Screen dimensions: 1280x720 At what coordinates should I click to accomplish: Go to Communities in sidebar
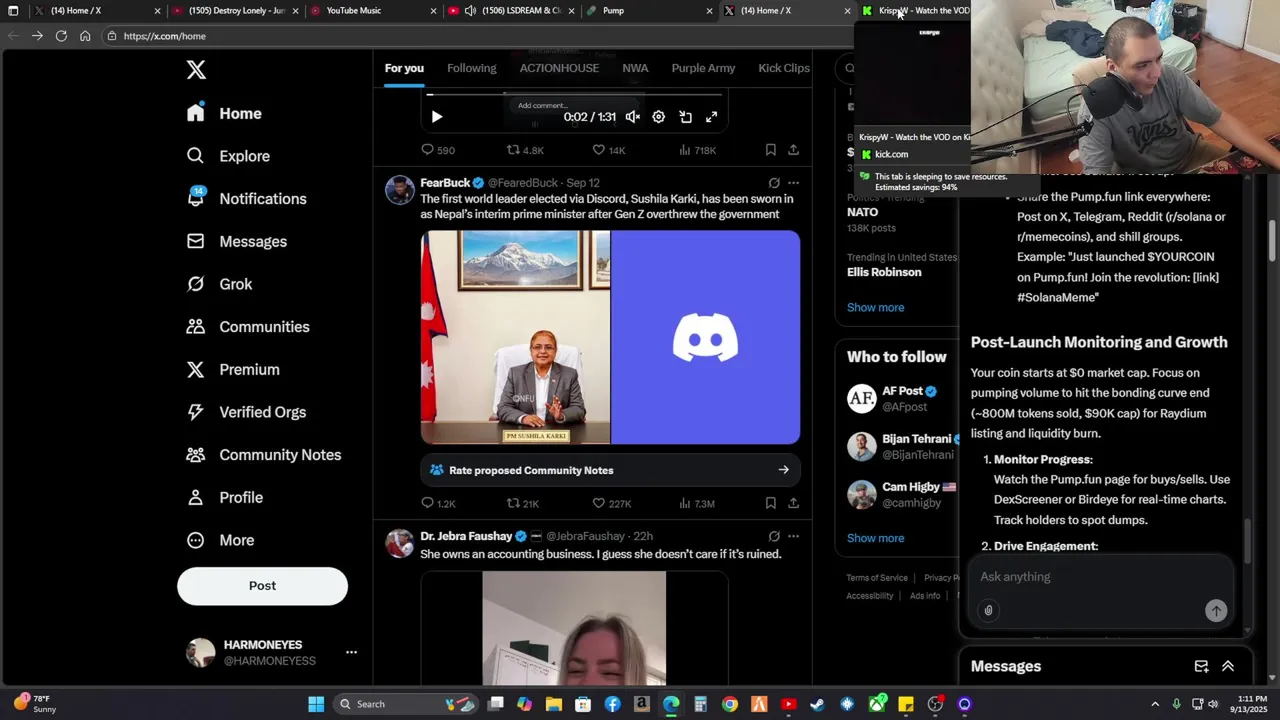[248, 327]
